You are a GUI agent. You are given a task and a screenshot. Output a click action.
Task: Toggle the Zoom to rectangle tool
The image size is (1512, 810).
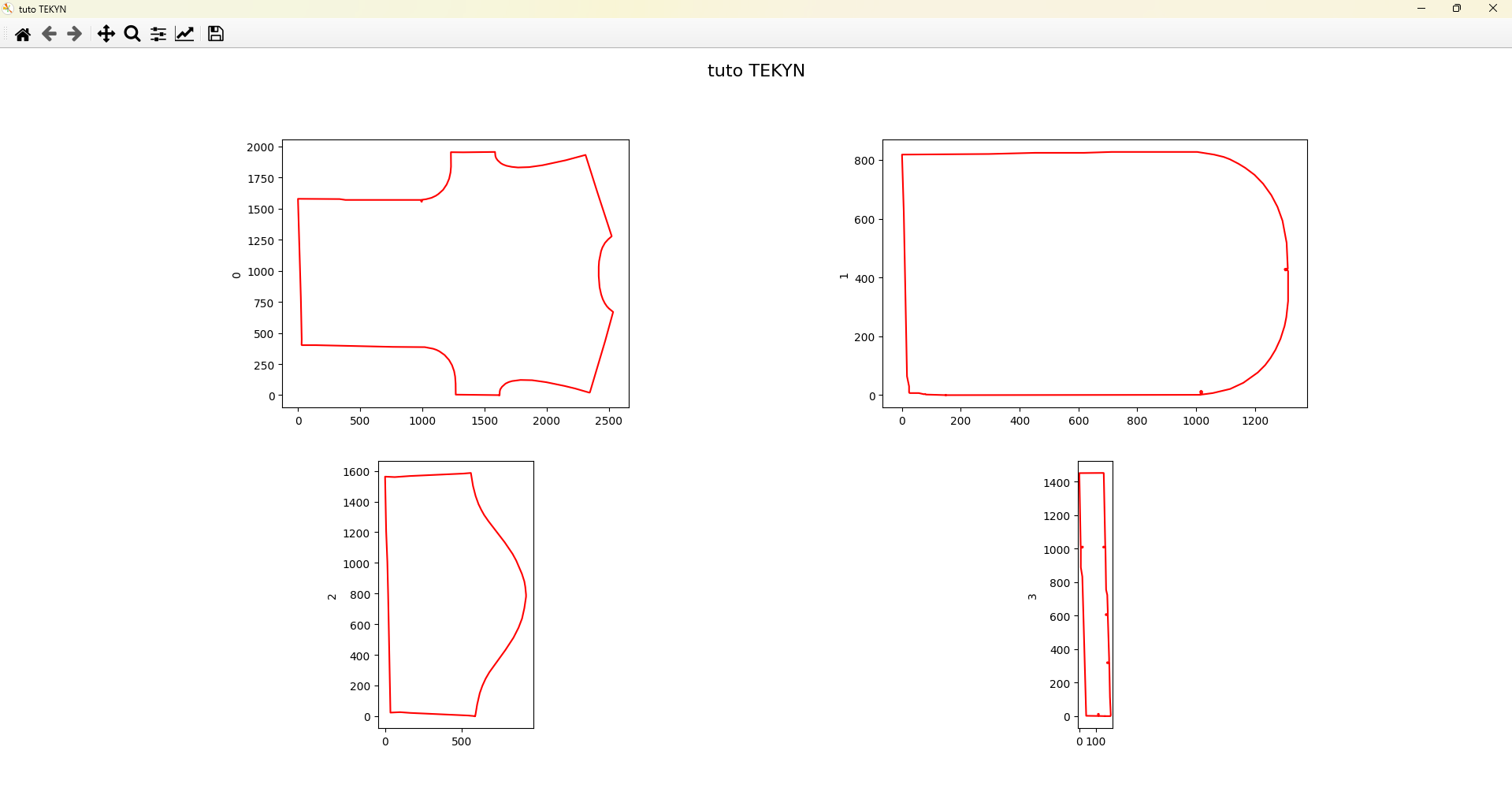coord(132,34)
